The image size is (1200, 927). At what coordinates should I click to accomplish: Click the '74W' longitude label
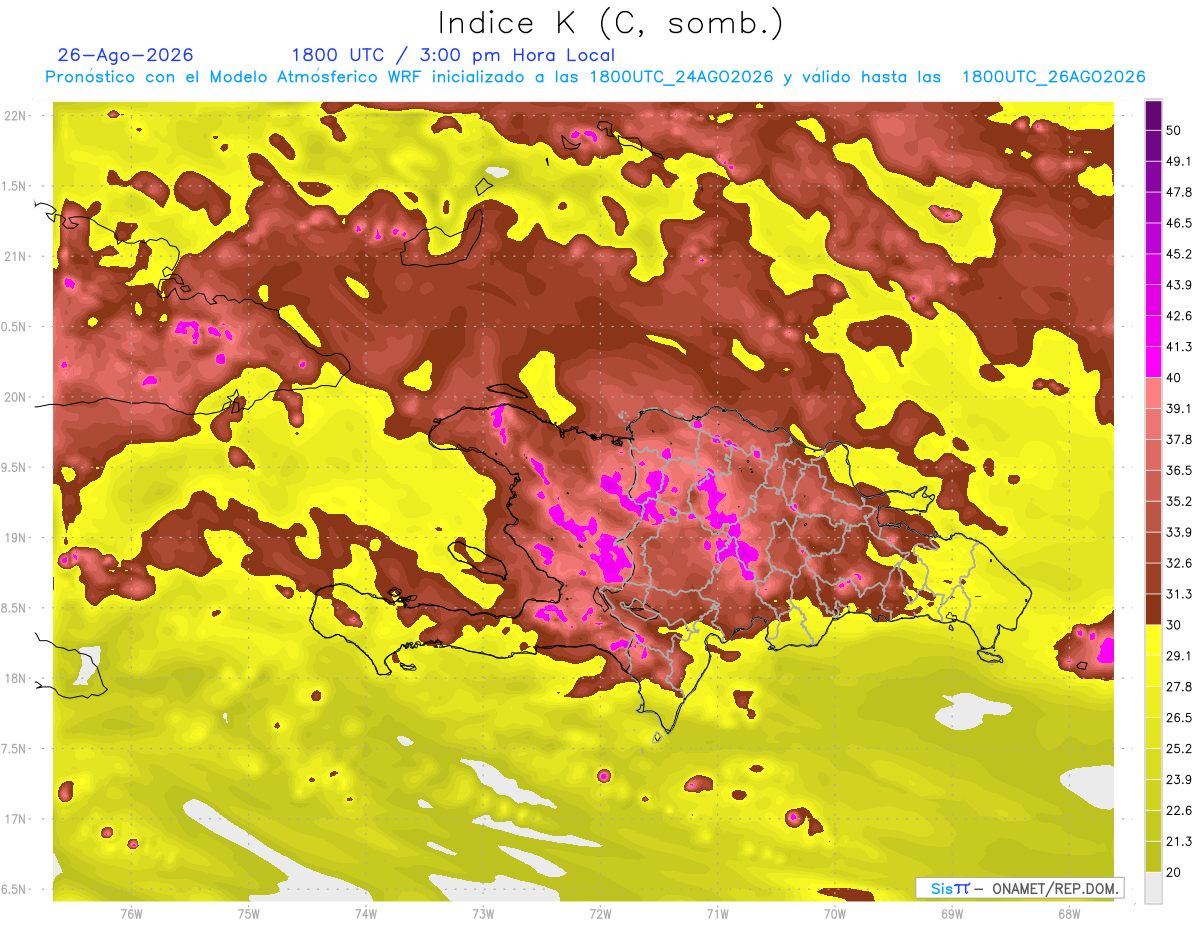point(366,913)
